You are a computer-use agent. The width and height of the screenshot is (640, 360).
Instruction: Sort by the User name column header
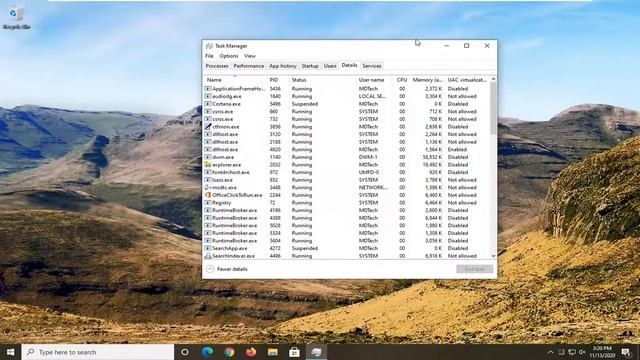[373, 80]
